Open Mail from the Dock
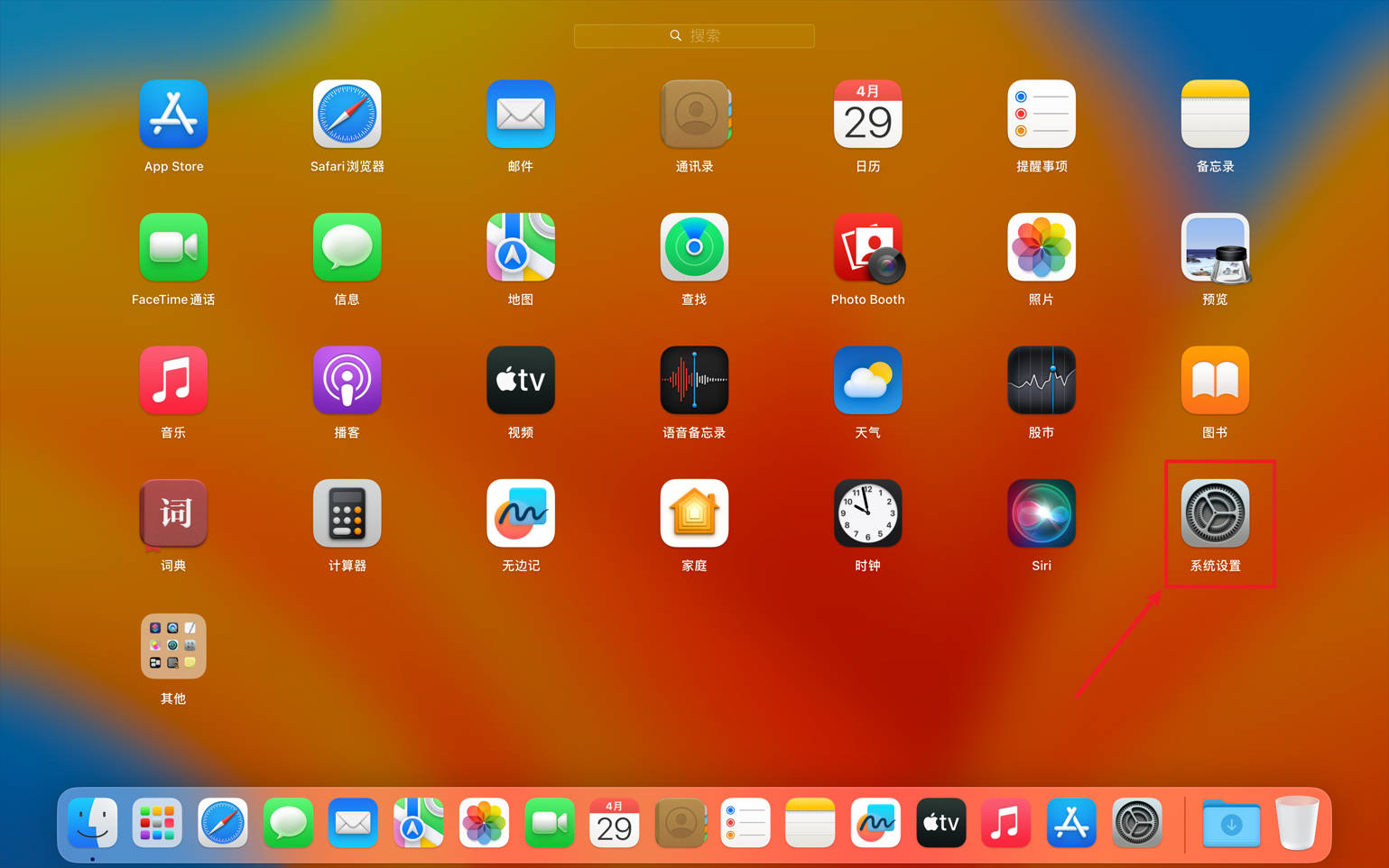This screenshot has height=868, width=1389. 353,823
